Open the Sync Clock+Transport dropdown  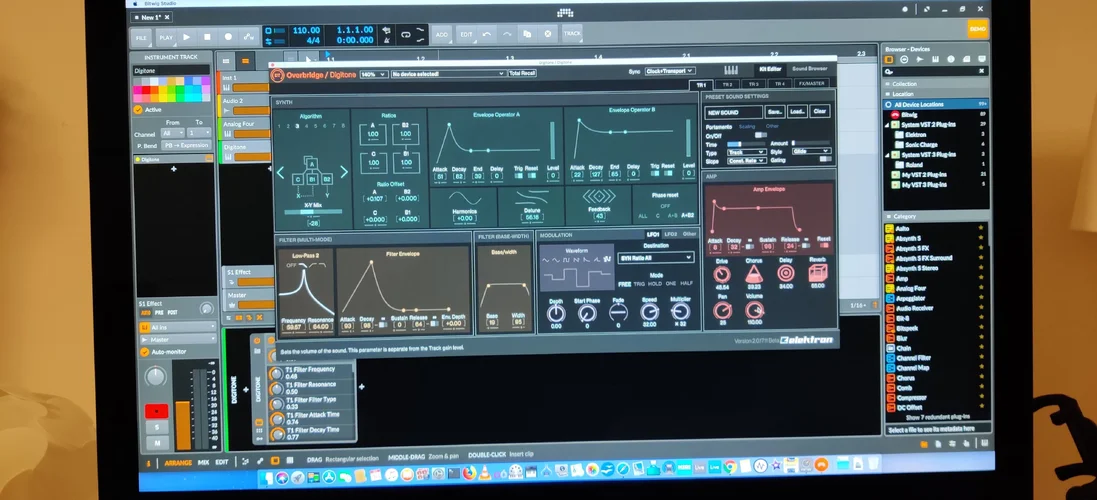[x=668, y=73]
